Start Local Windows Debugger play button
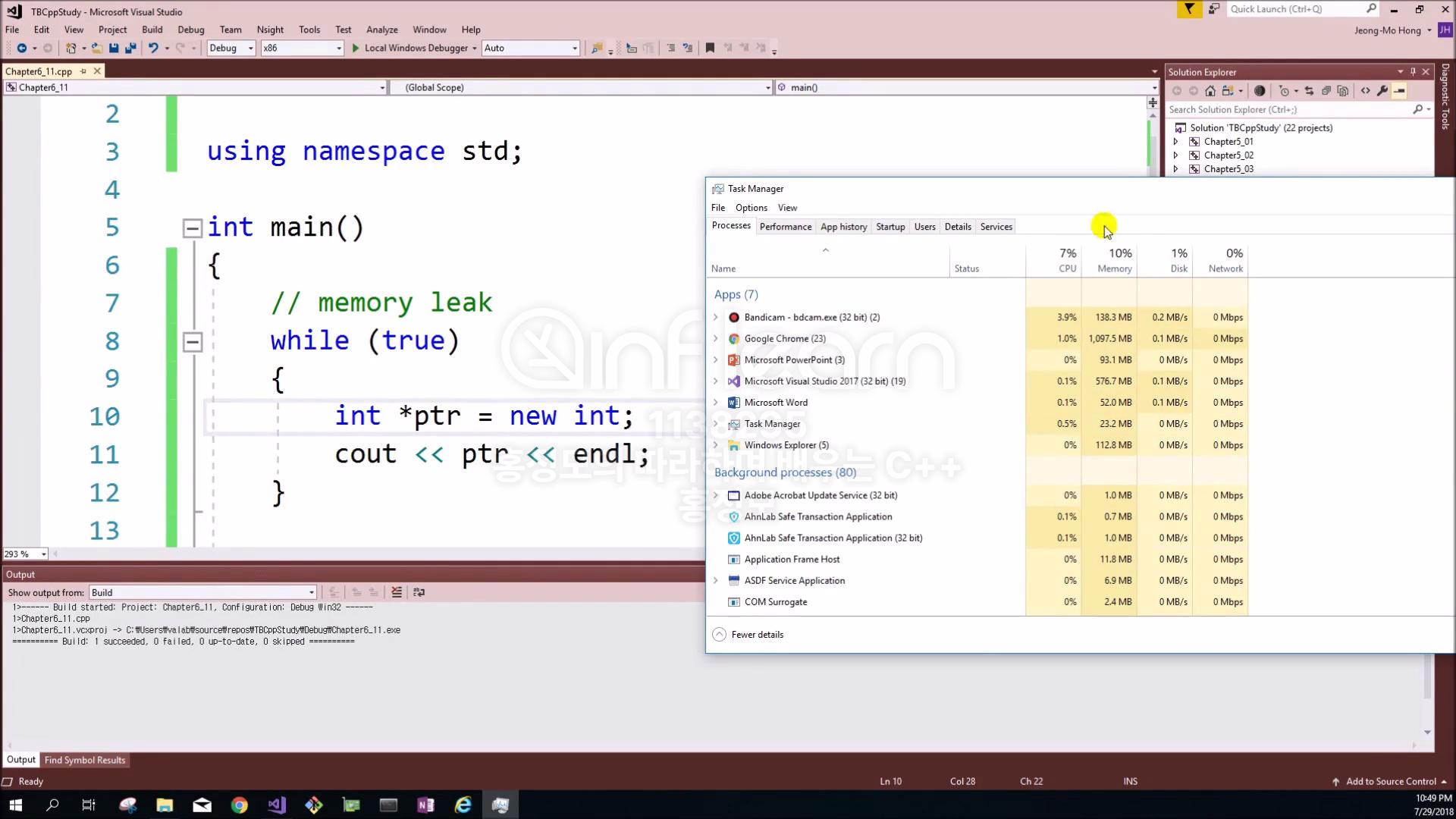Viewport: 1456px width, 819px height. 356,48
